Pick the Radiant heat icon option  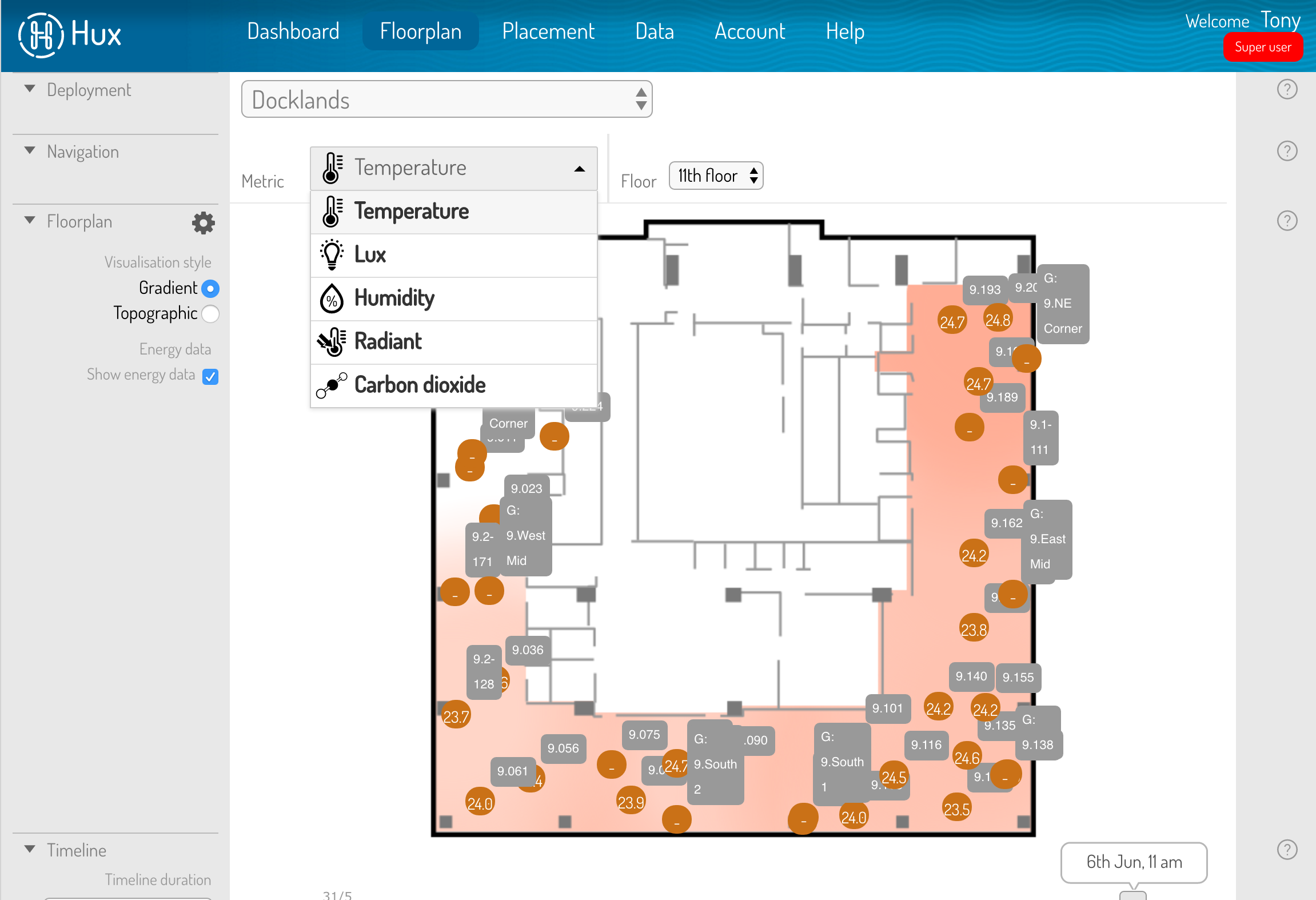tap(332, 342)
